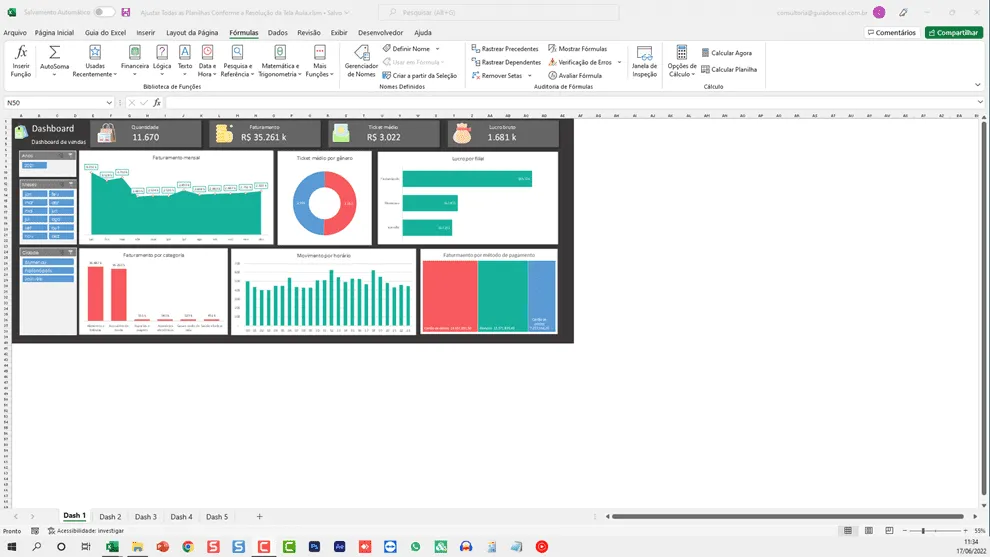Click the Compartilhar button

pyautogui.click(x=954, y=33)
